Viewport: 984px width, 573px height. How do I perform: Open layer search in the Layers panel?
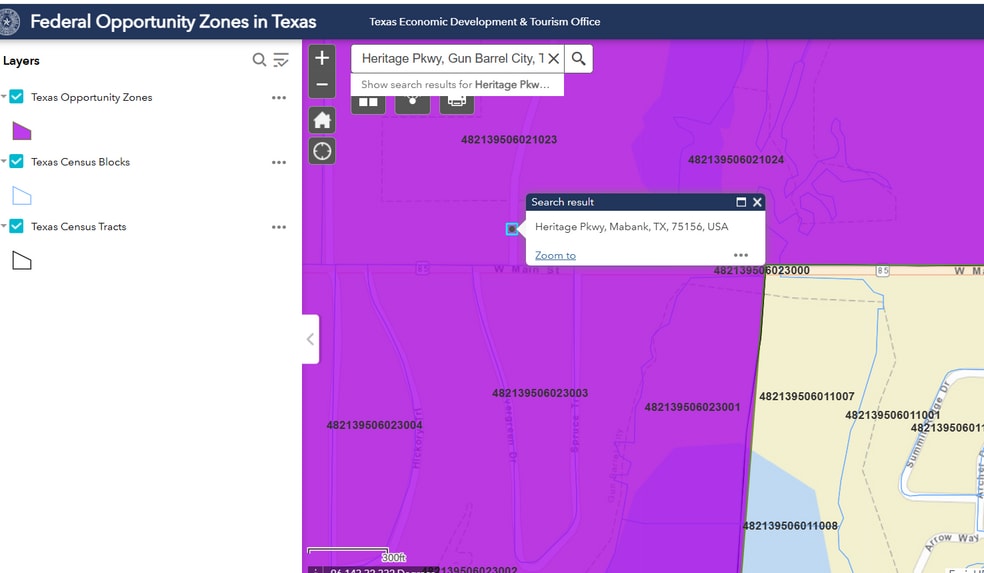coord(259,60)
